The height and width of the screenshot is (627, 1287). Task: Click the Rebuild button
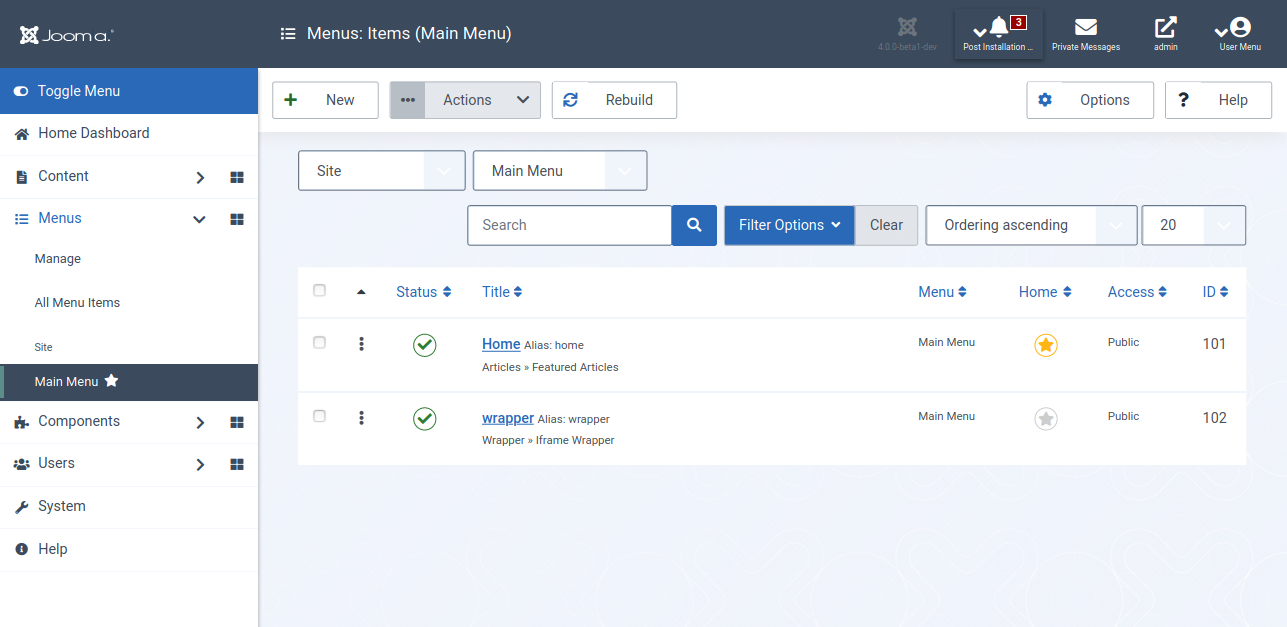614,100
